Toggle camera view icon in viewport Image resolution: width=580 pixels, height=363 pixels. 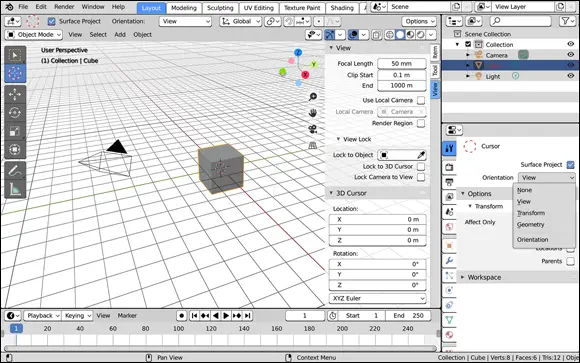click(x=313, y=129)
